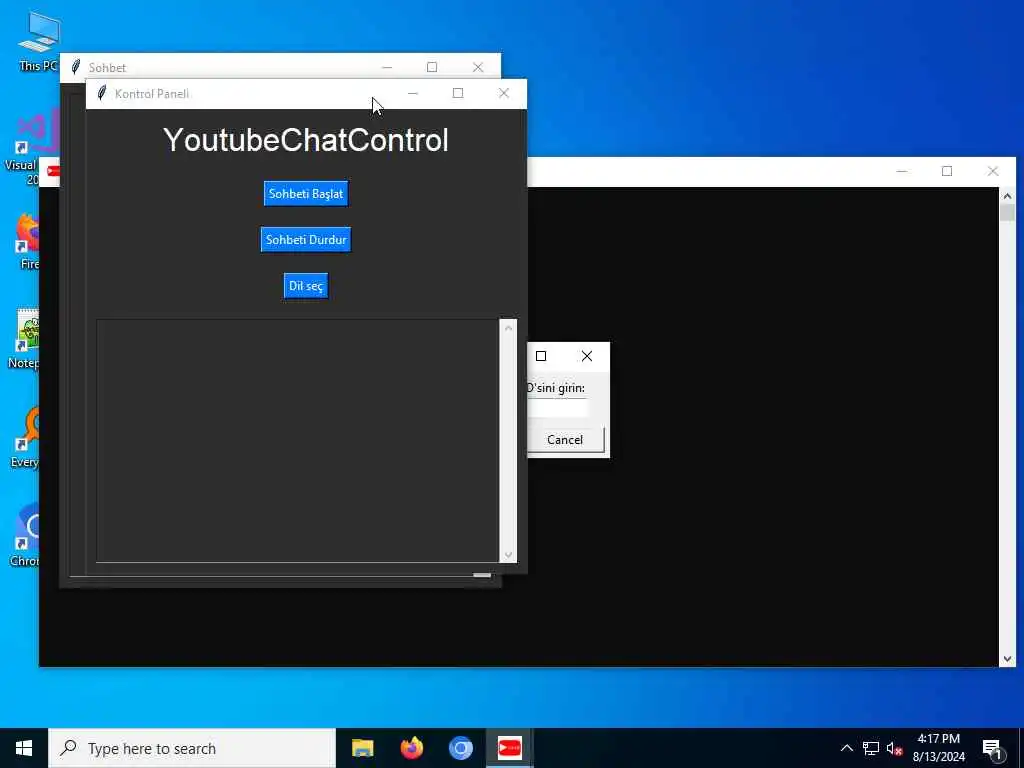
Task: Click the Sohbet window feather icon
Action: (75, 67)
